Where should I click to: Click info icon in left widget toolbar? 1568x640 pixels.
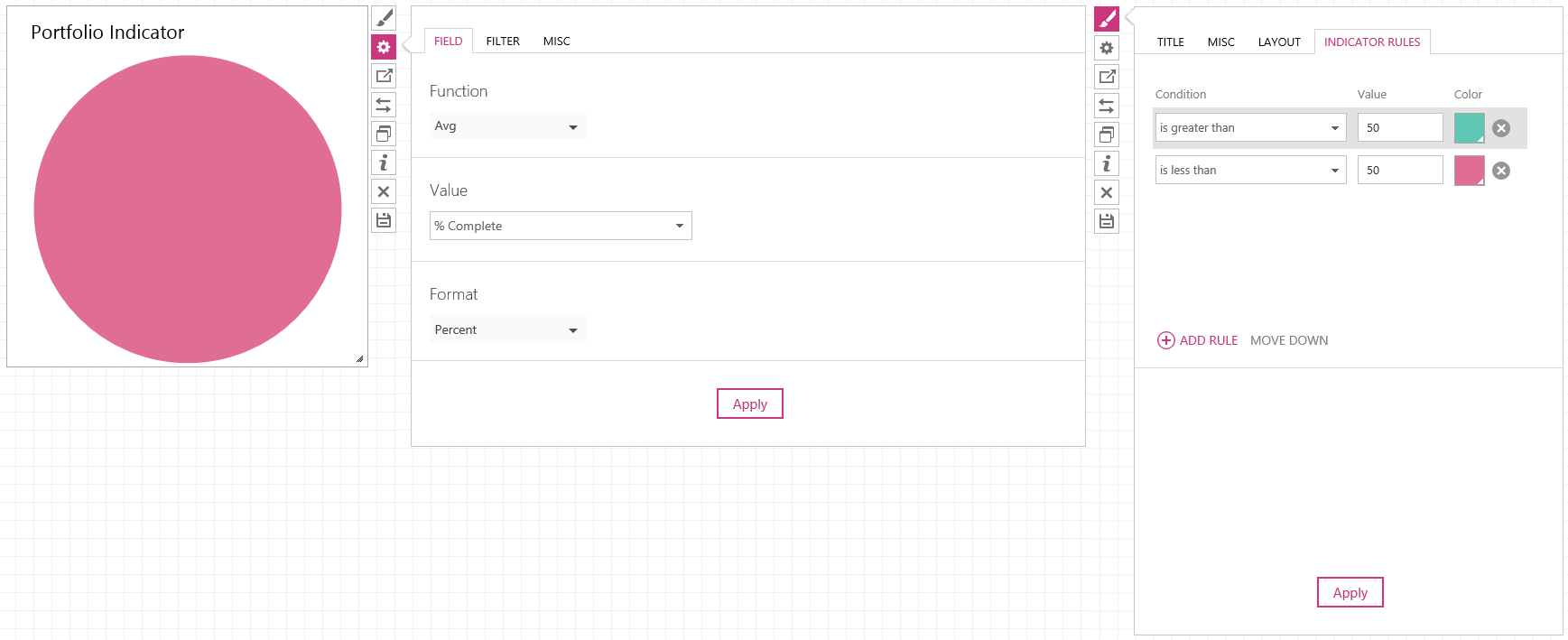pyautogui.click(x=384, y=162)
